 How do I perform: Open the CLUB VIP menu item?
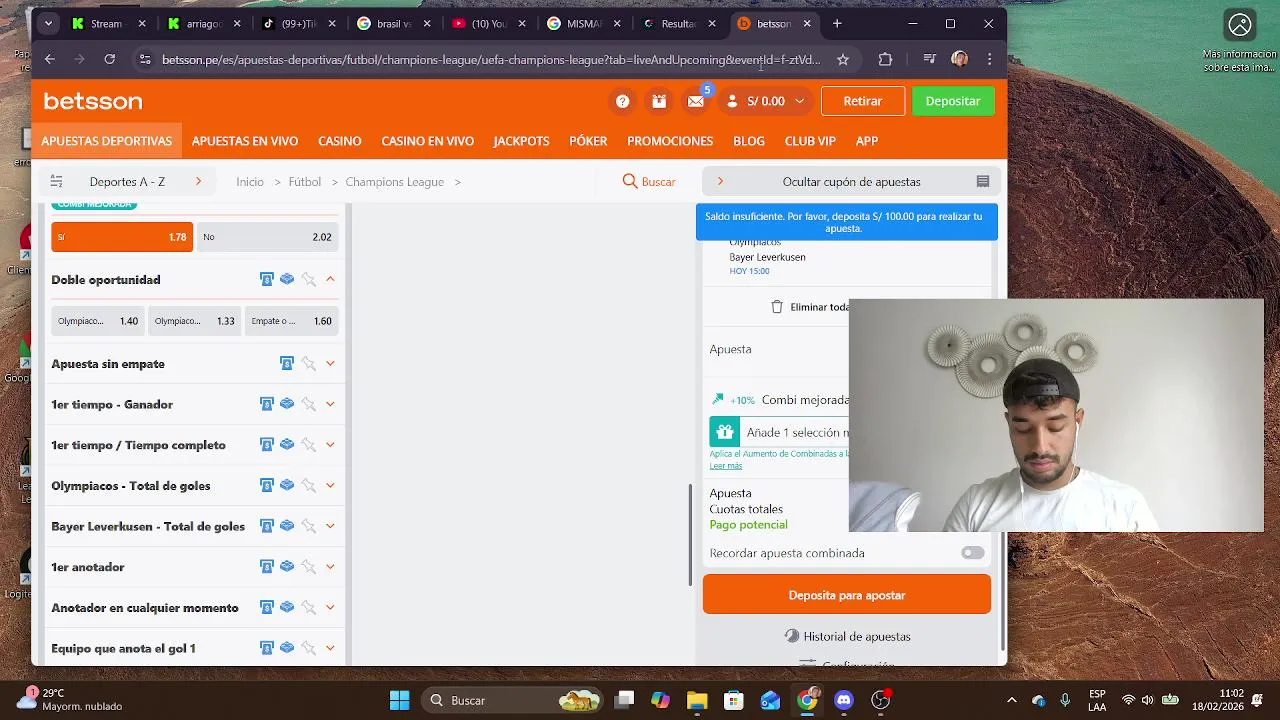coord(810,141)
